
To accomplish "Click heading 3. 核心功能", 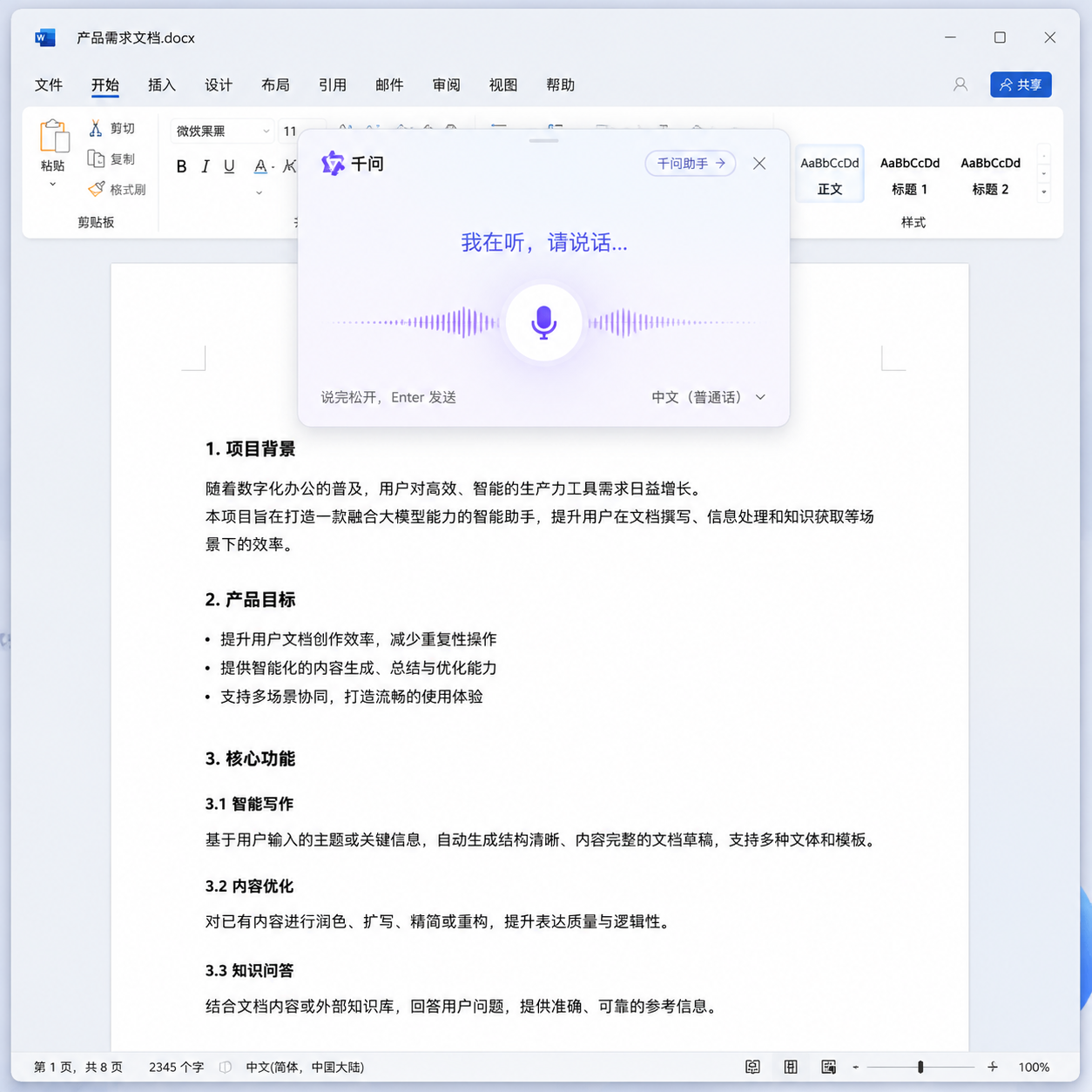I will click(250, 758).
